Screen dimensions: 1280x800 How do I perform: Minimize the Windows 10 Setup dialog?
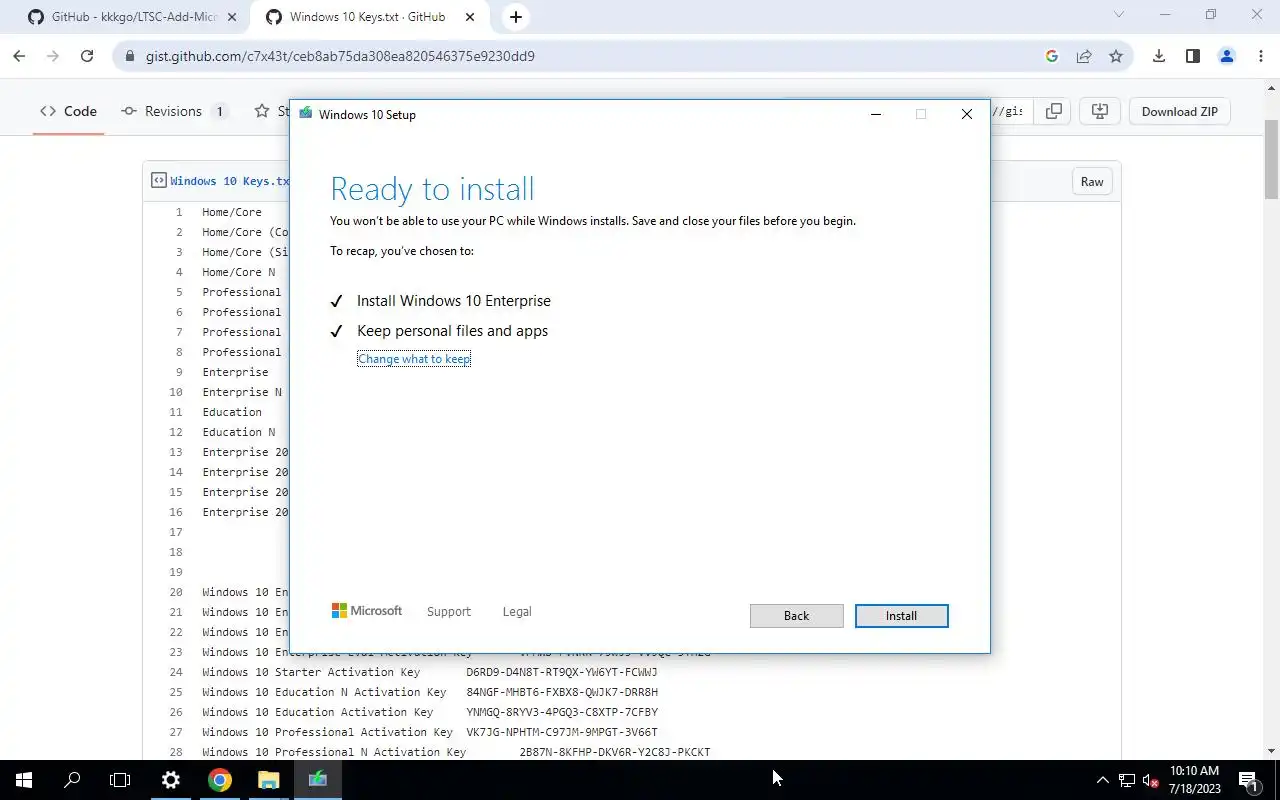[876, 114]
